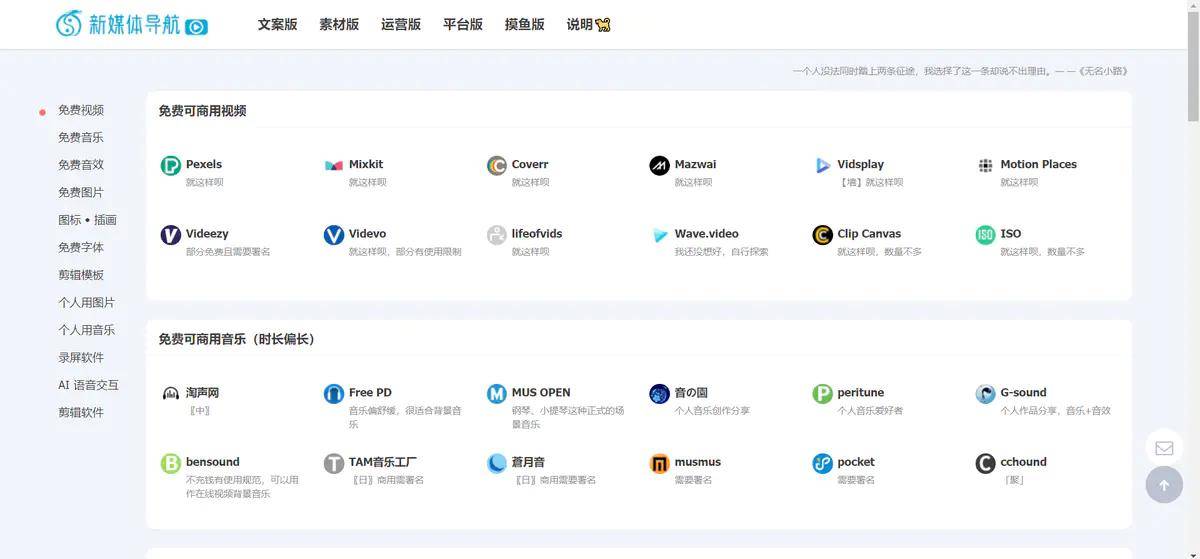Click the Coverr site icon
Viewport: 1200px width, 559px height.
tap(497, 166)
